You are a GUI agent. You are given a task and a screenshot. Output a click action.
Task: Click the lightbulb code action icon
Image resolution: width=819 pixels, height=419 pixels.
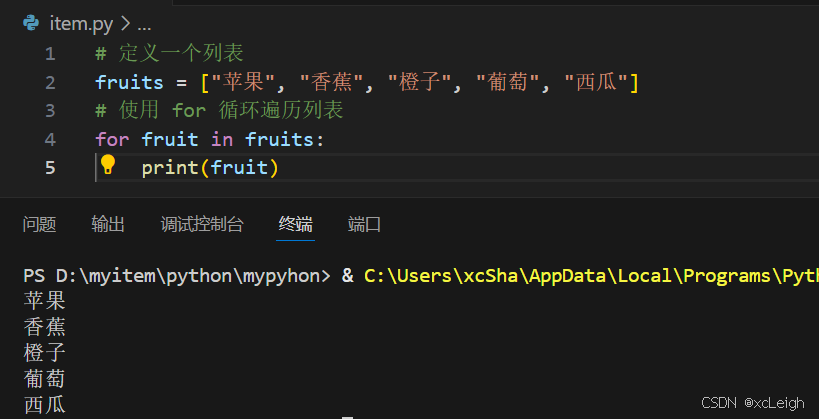[108, 165]
